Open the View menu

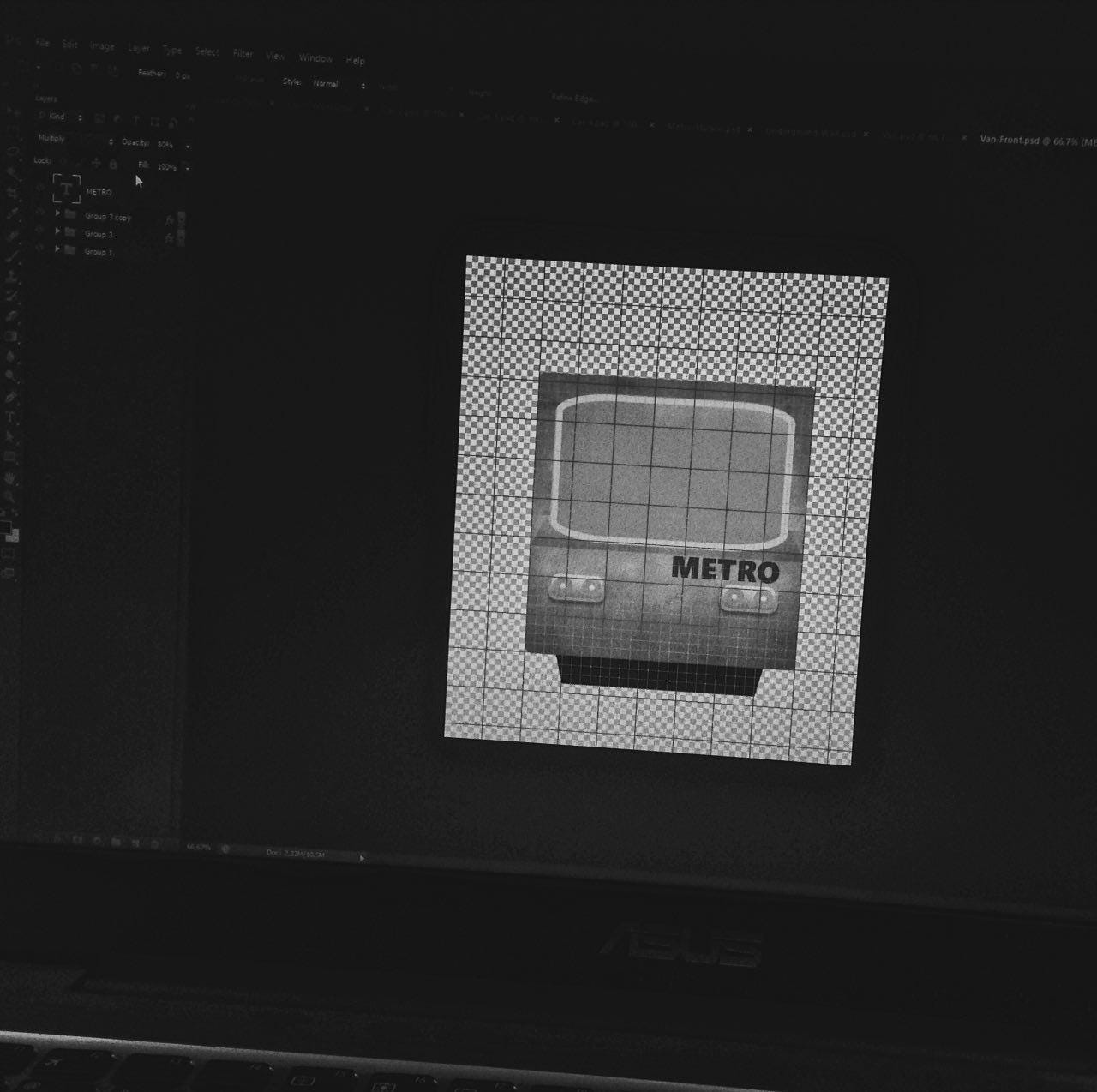tap(275, 56)
